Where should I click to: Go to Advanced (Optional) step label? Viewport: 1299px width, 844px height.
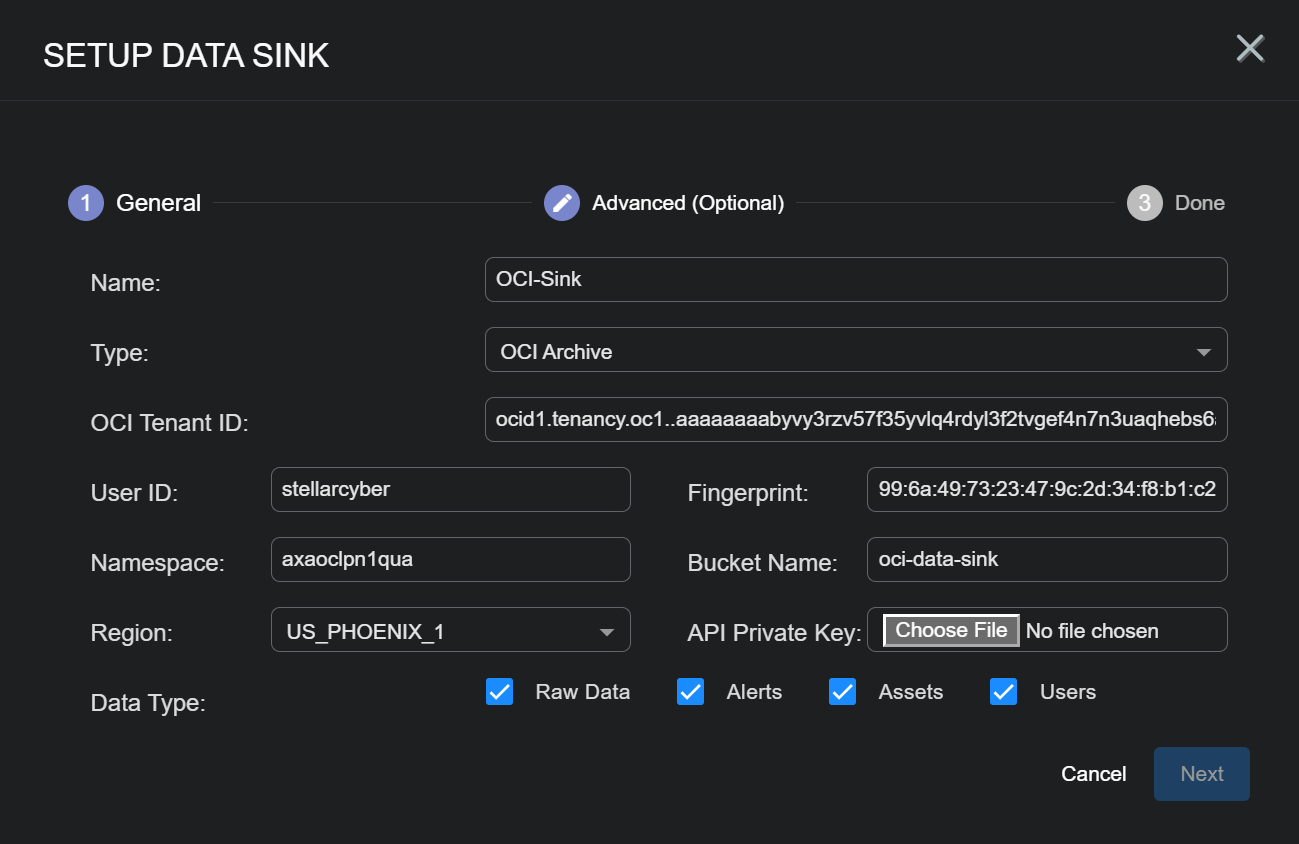click(x=688, y=203)
